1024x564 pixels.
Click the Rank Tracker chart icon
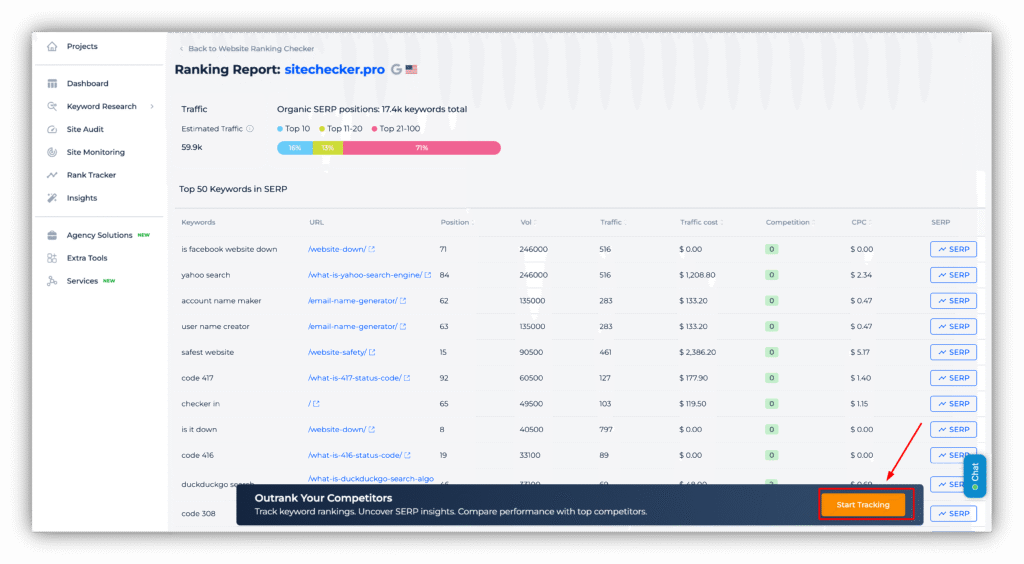pos(52,175)
